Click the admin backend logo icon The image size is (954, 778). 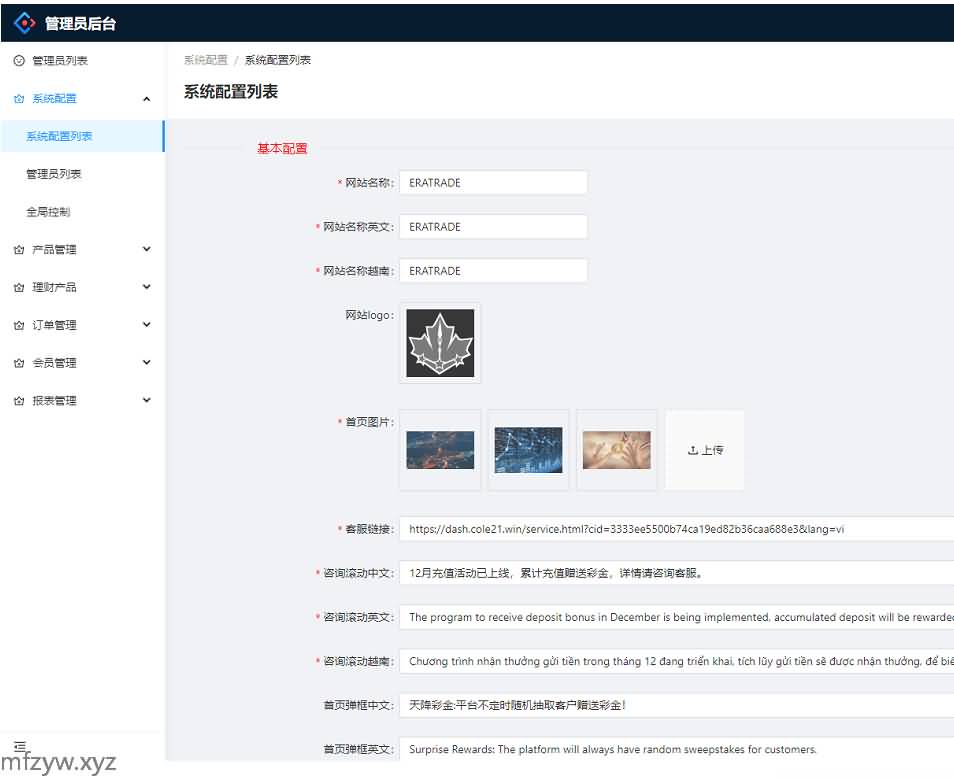(24, 22)
